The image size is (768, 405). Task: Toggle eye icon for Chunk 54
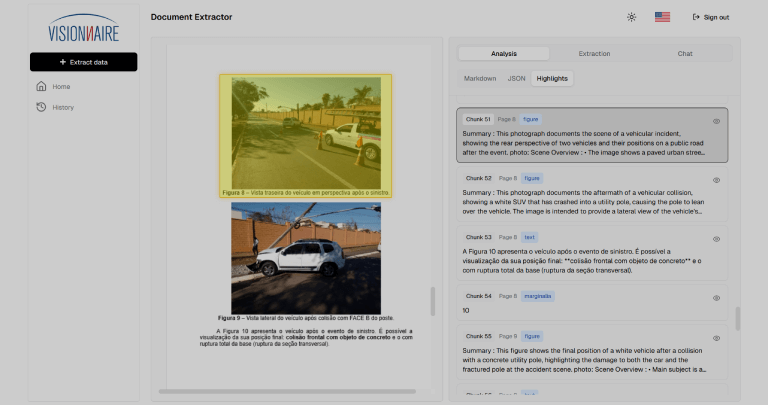(x=717, y=298)
